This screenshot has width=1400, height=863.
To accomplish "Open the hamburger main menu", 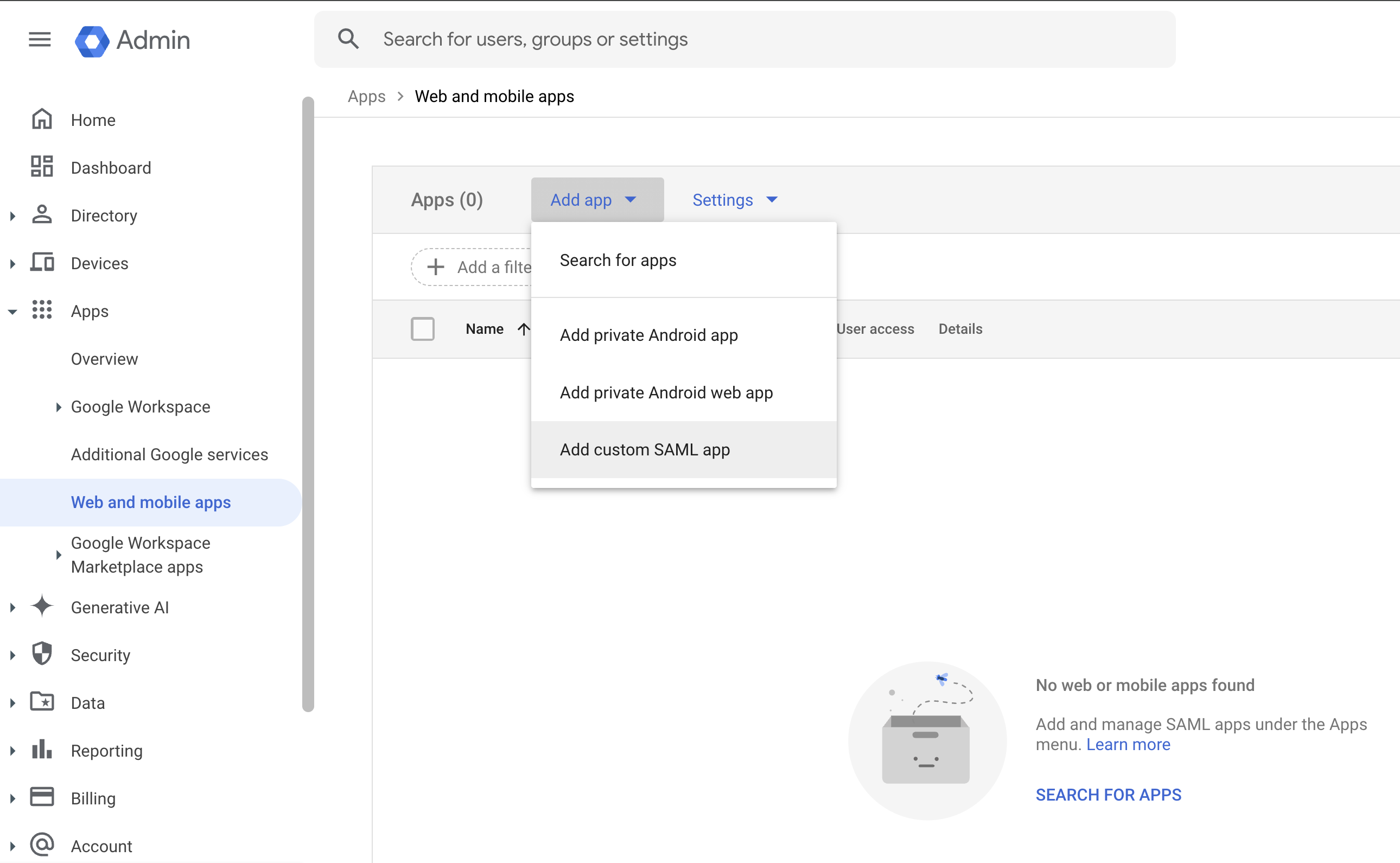I will tap(40, 40).
